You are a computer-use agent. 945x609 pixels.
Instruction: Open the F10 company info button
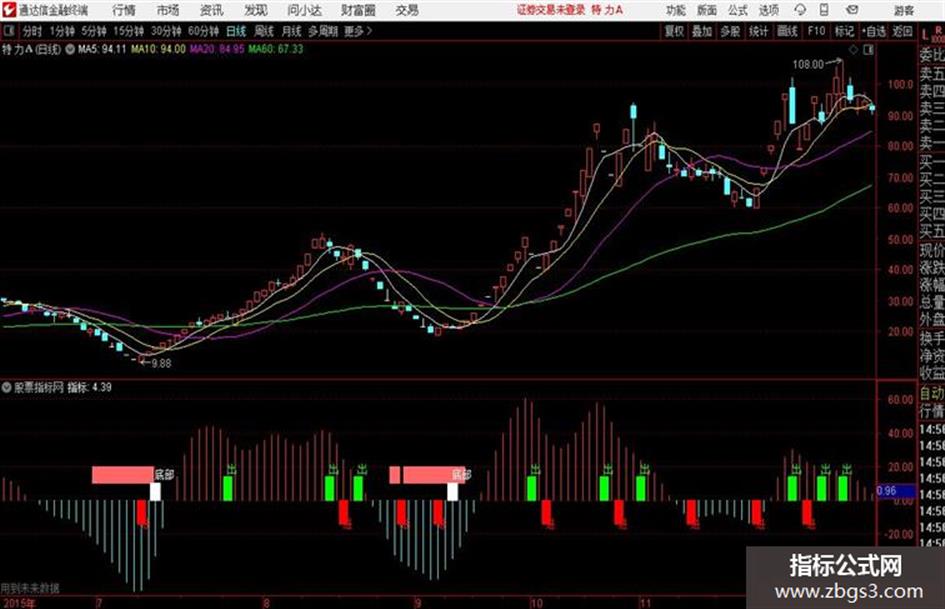(816, 31)
